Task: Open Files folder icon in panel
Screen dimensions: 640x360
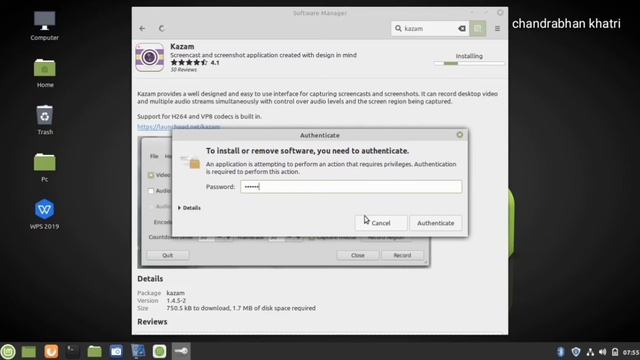Action: (x=95, y=351)
